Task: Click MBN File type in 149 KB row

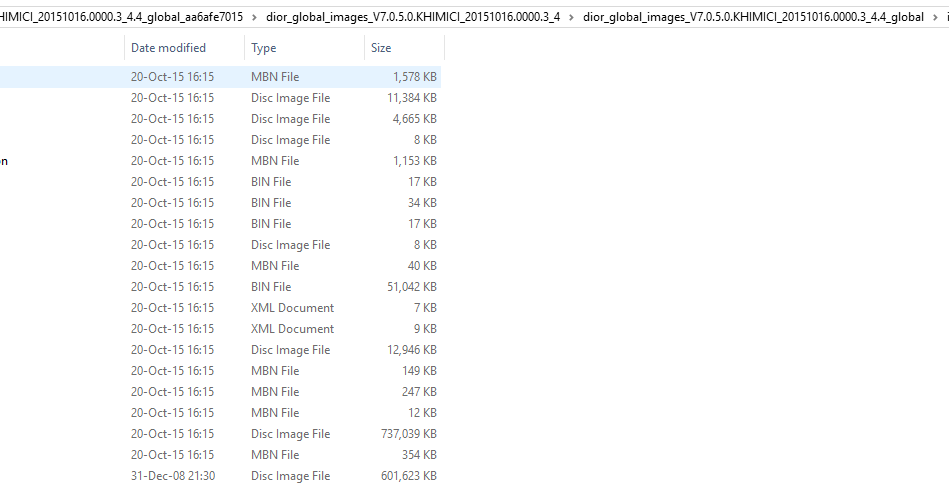Action: tap(275, 371)
